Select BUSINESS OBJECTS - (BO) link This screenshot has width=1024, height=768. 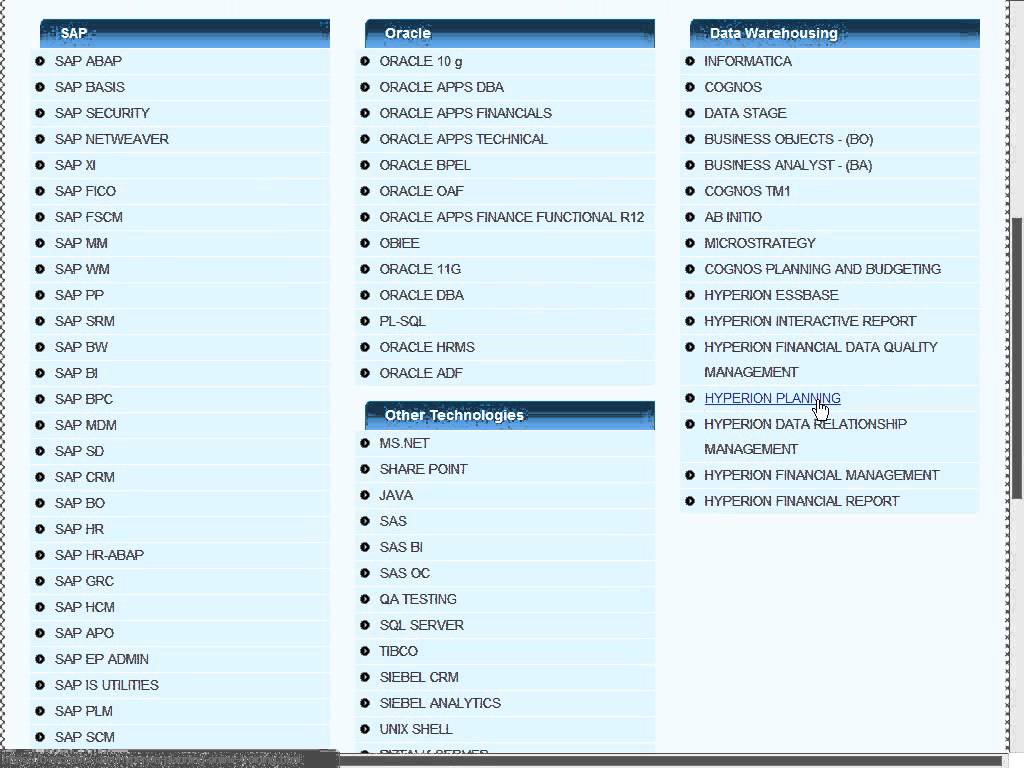[788, 139]
